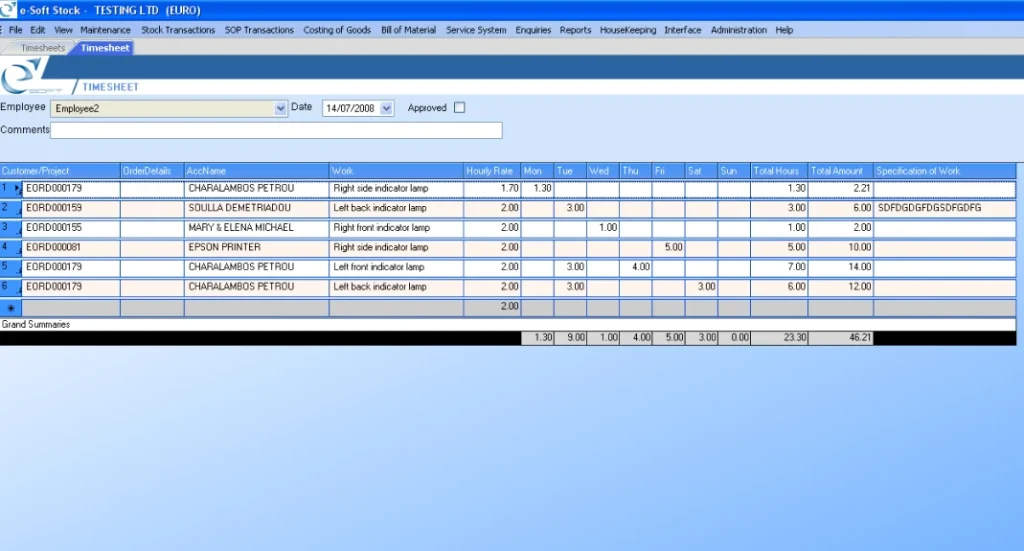
Task: Open the Help menu
Action: pos(784,30)
